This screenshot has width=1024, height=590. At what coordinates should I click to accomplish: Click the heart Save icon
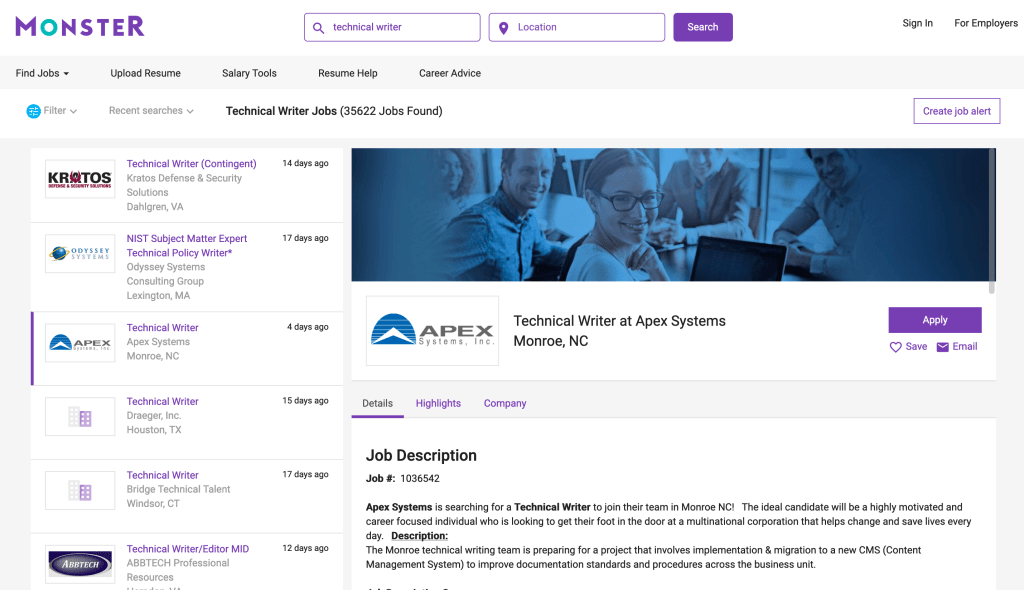coord(896,347)
